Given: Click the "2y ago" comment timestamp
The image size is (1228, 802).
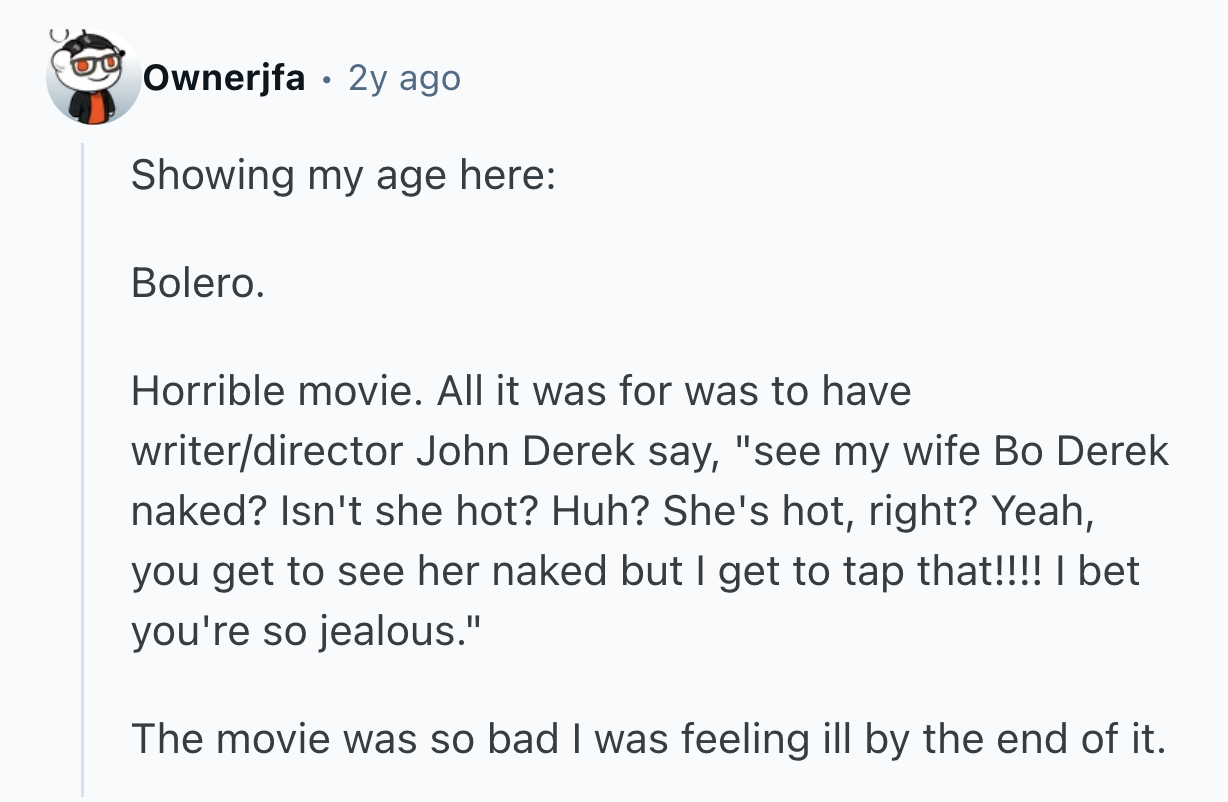Looking at the screenshot, I should tap(404, 78).
